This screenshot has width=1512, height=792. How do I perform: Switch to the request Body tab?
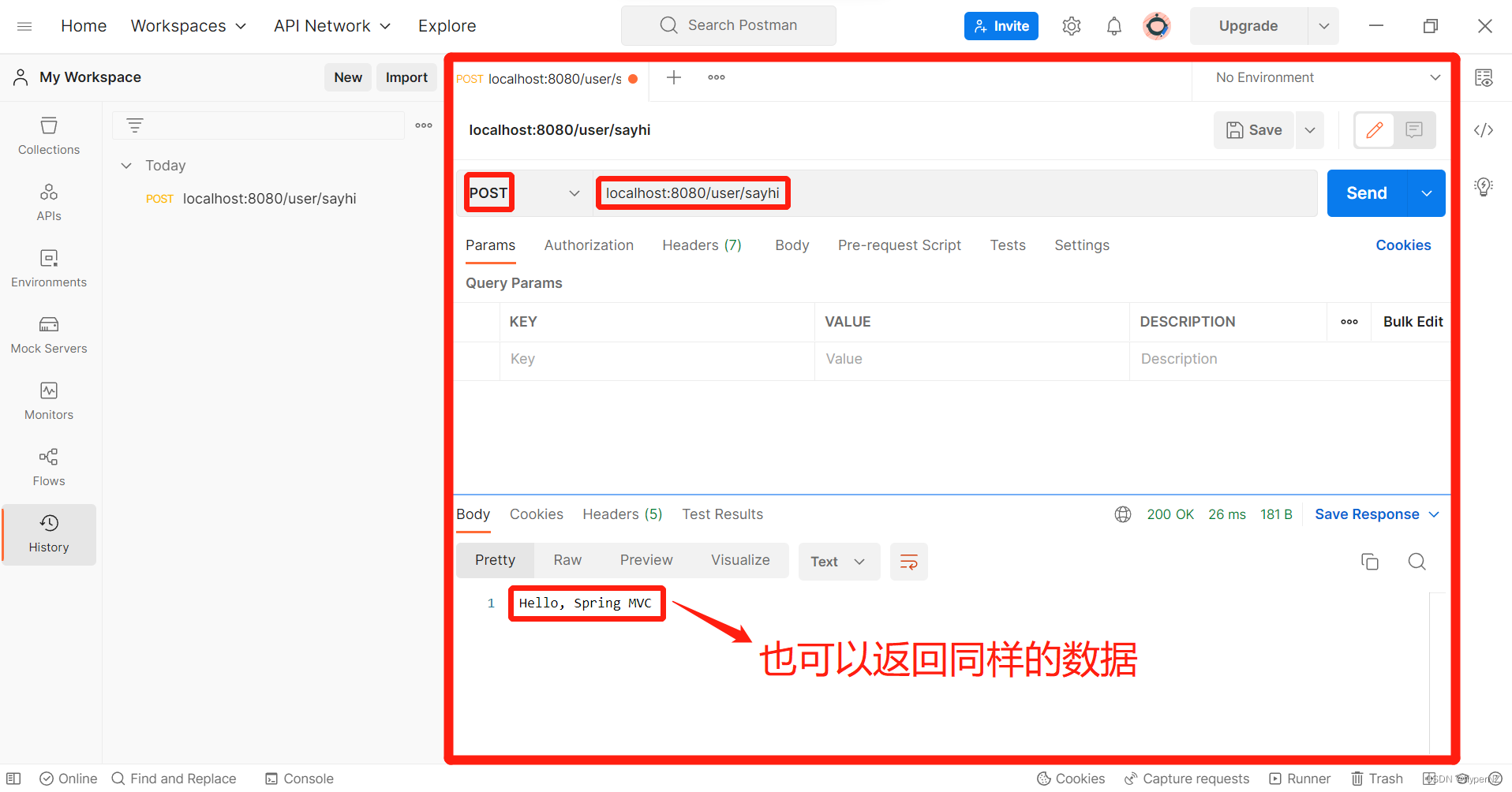pos(792,245)
